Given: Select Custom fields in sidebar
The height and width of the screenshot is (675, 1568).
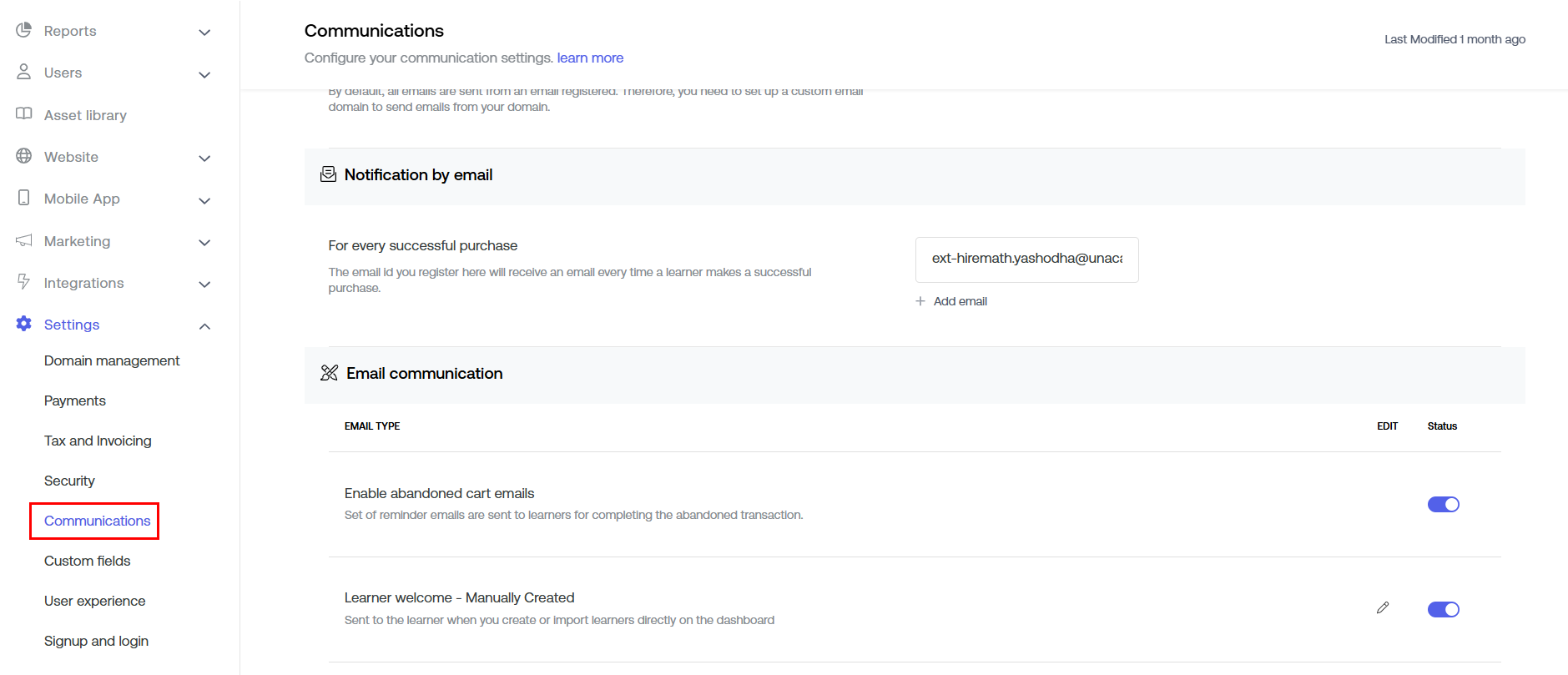Looking at the screenshot, I should (x=88, y=561).
